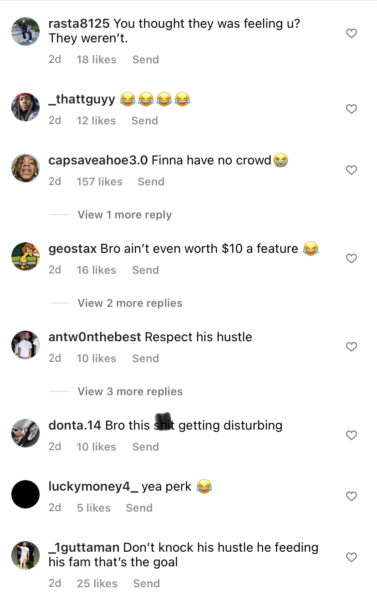This screenshot has width=377, height=600.
Task: Tap the heart on _thattguyy's comment
Action: (351, 109)
